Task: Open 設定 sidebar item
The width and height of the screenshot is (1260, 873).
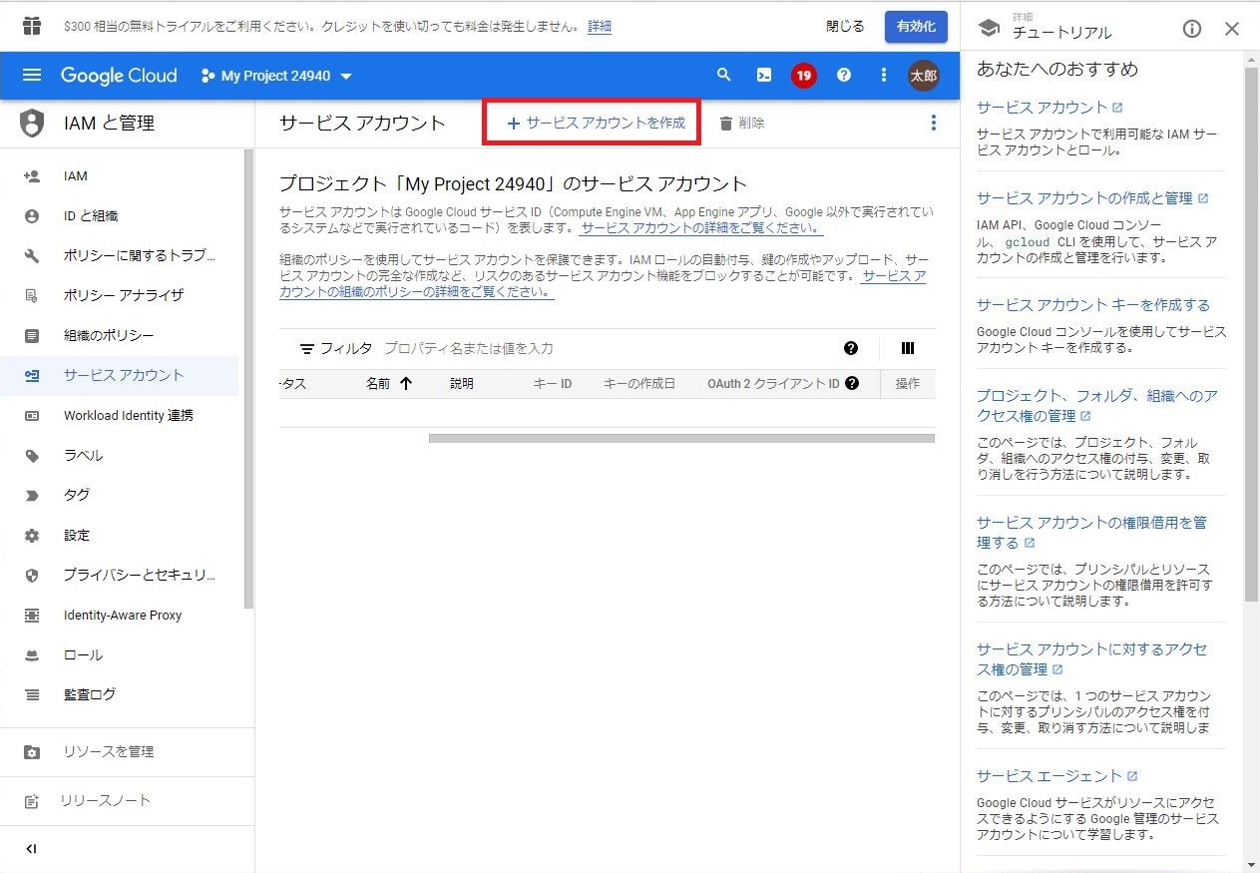Action: point(120,535)
